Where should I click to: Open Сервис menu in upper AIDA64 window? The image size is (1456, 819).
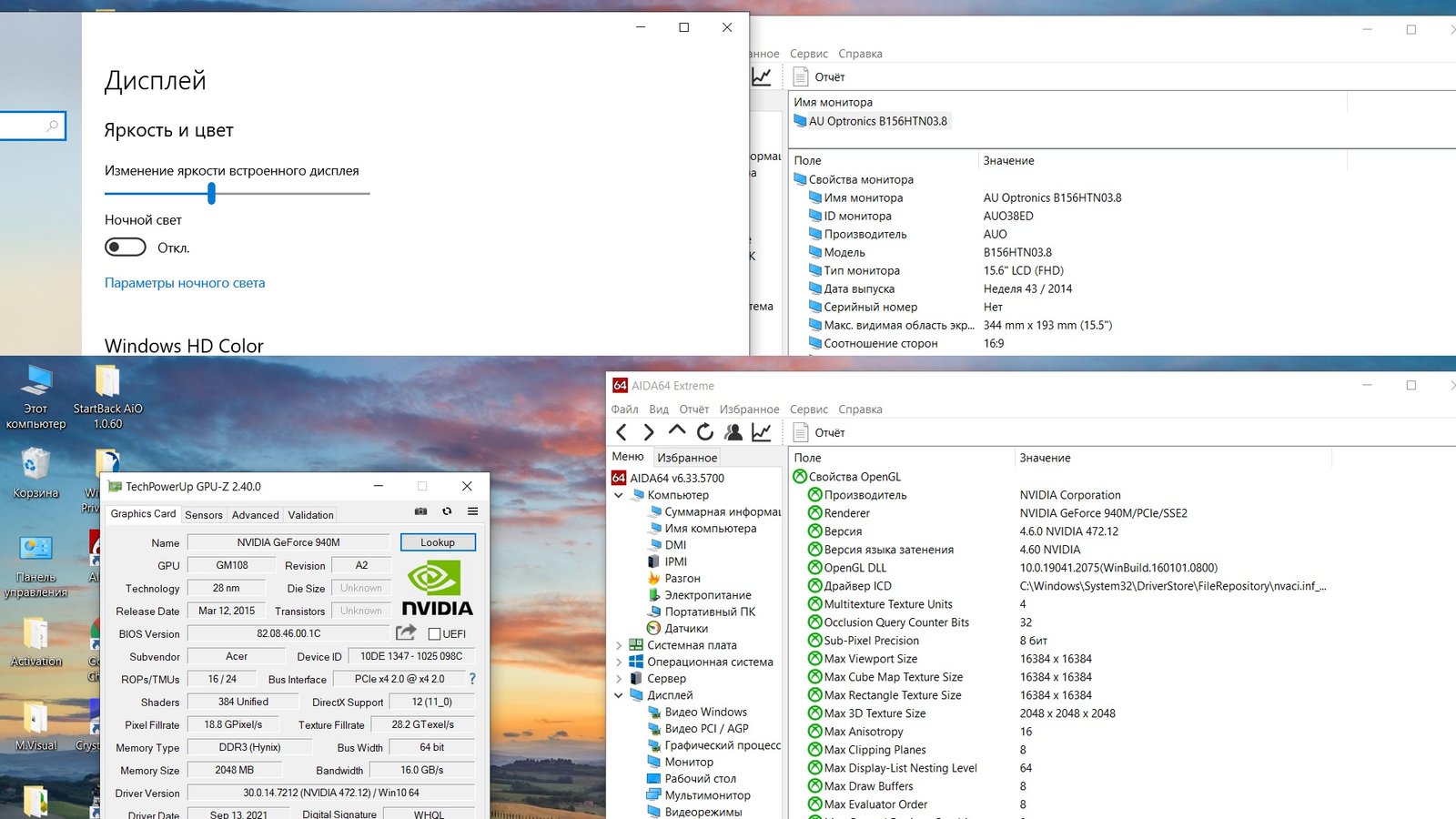click(x=809, y=54)
